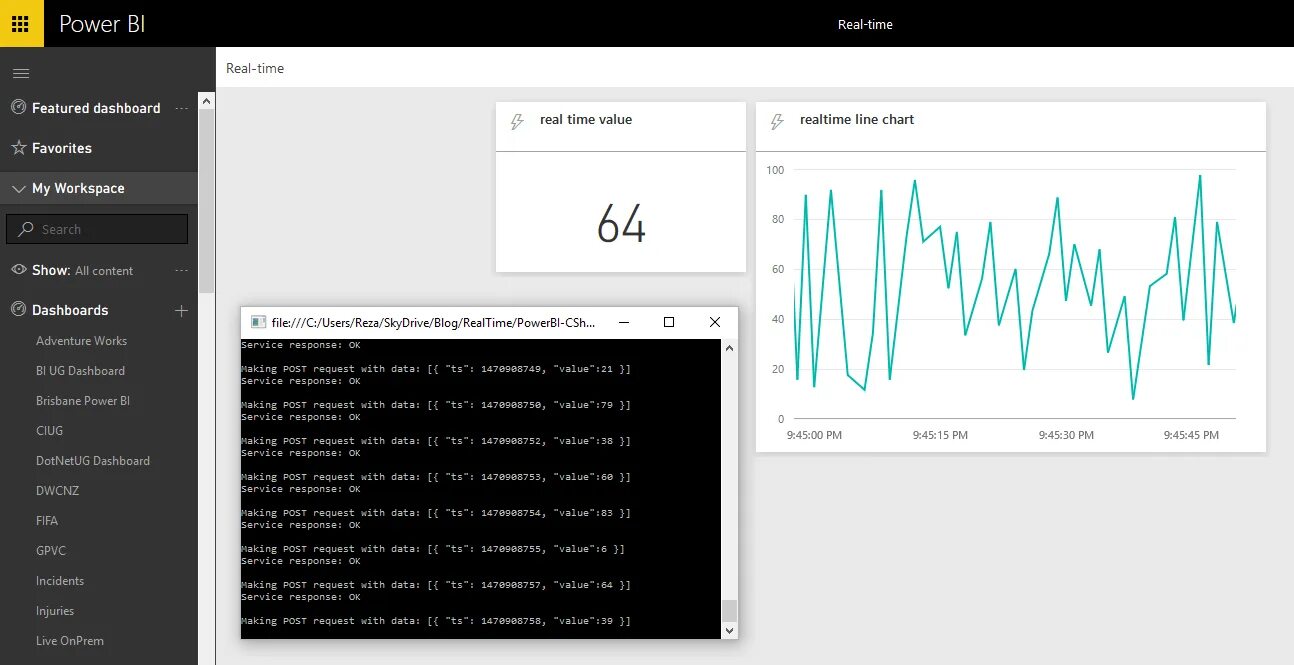Image resolution: width=1294 pixels, height=665 pixels.
Task: Click console line with value 64
Action: pyautogui.click(x=436, y=585)
